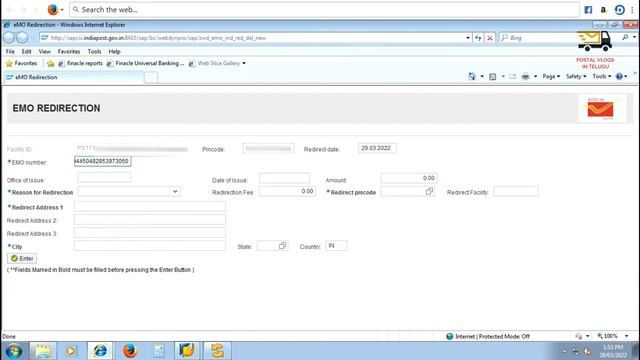
Task: Click the Redirect Address 2 field
Action: click(149, 220)
